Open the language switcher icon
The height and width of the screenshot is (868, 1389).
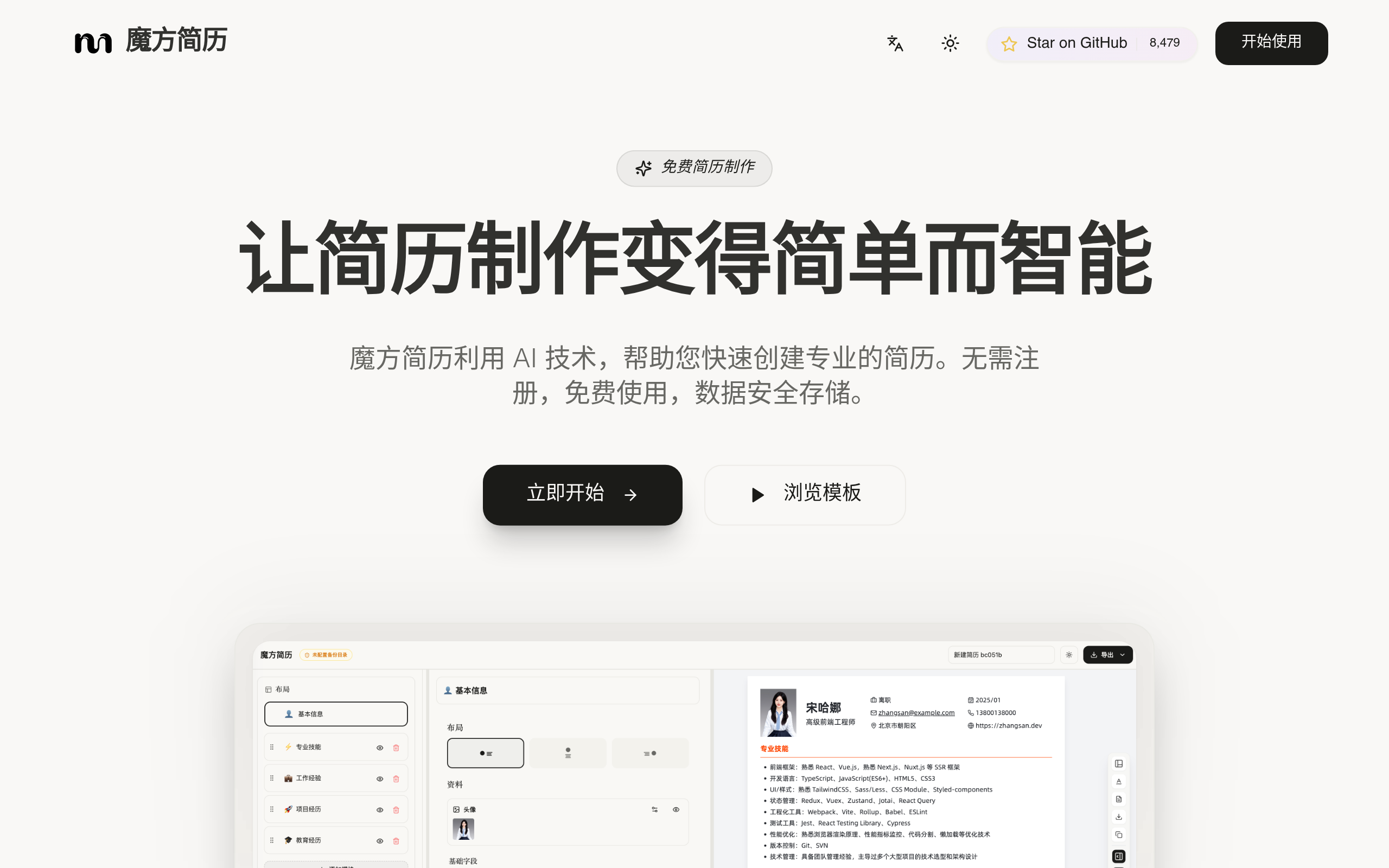coord(895,43)
